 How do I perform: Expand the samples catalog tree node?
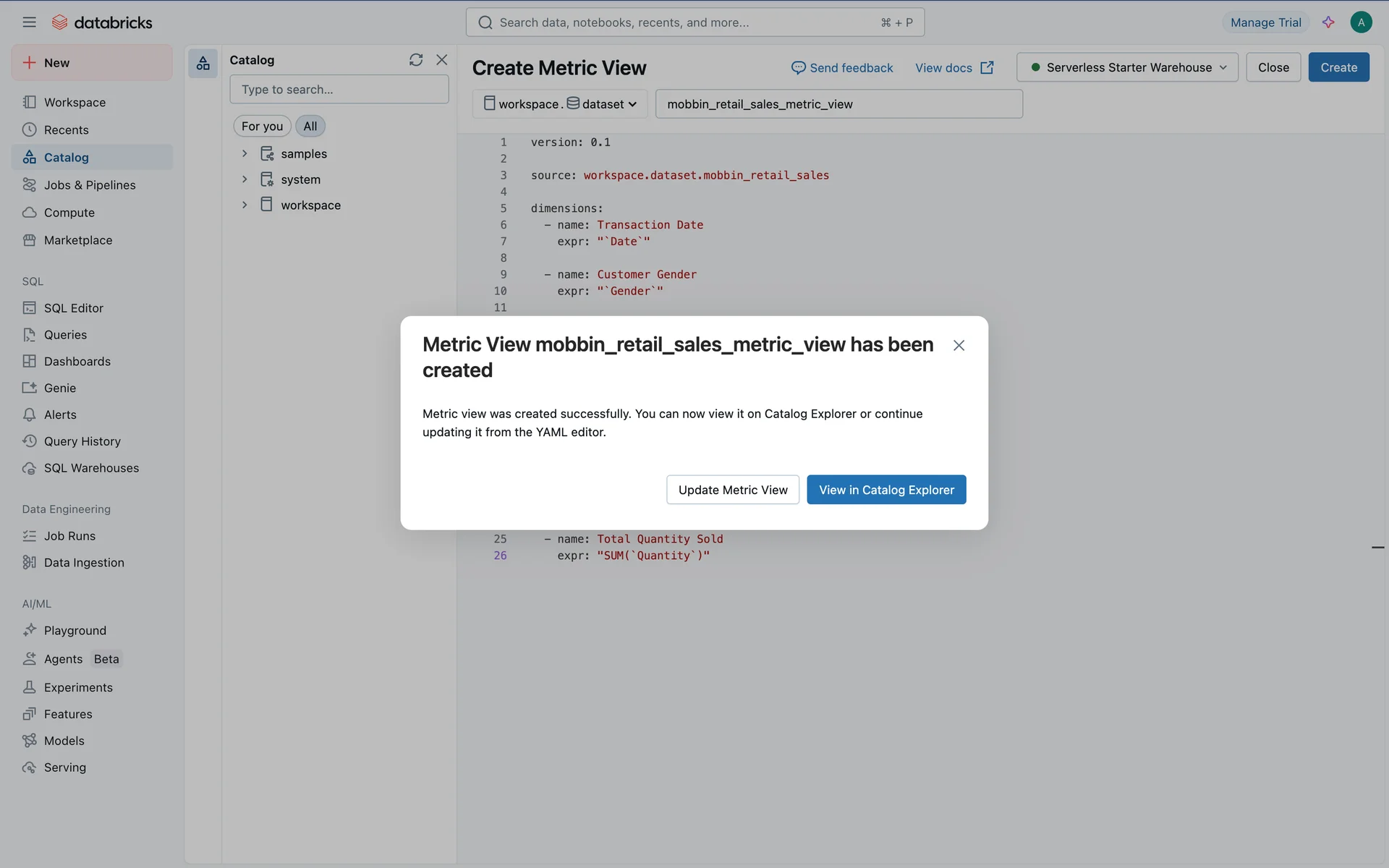click(245, 153)
